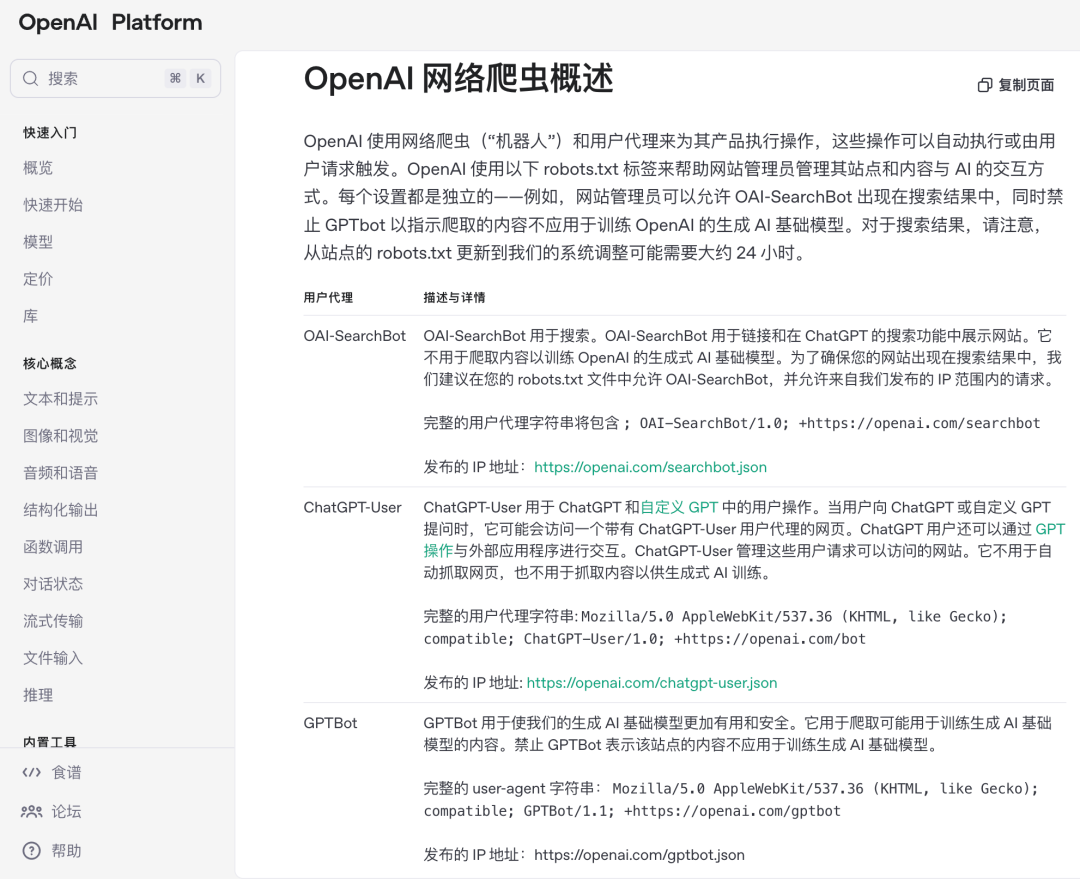Click the ChatGPT-User/1.0 user-agent string
The image size is (1080, 879).
[715, 628]
